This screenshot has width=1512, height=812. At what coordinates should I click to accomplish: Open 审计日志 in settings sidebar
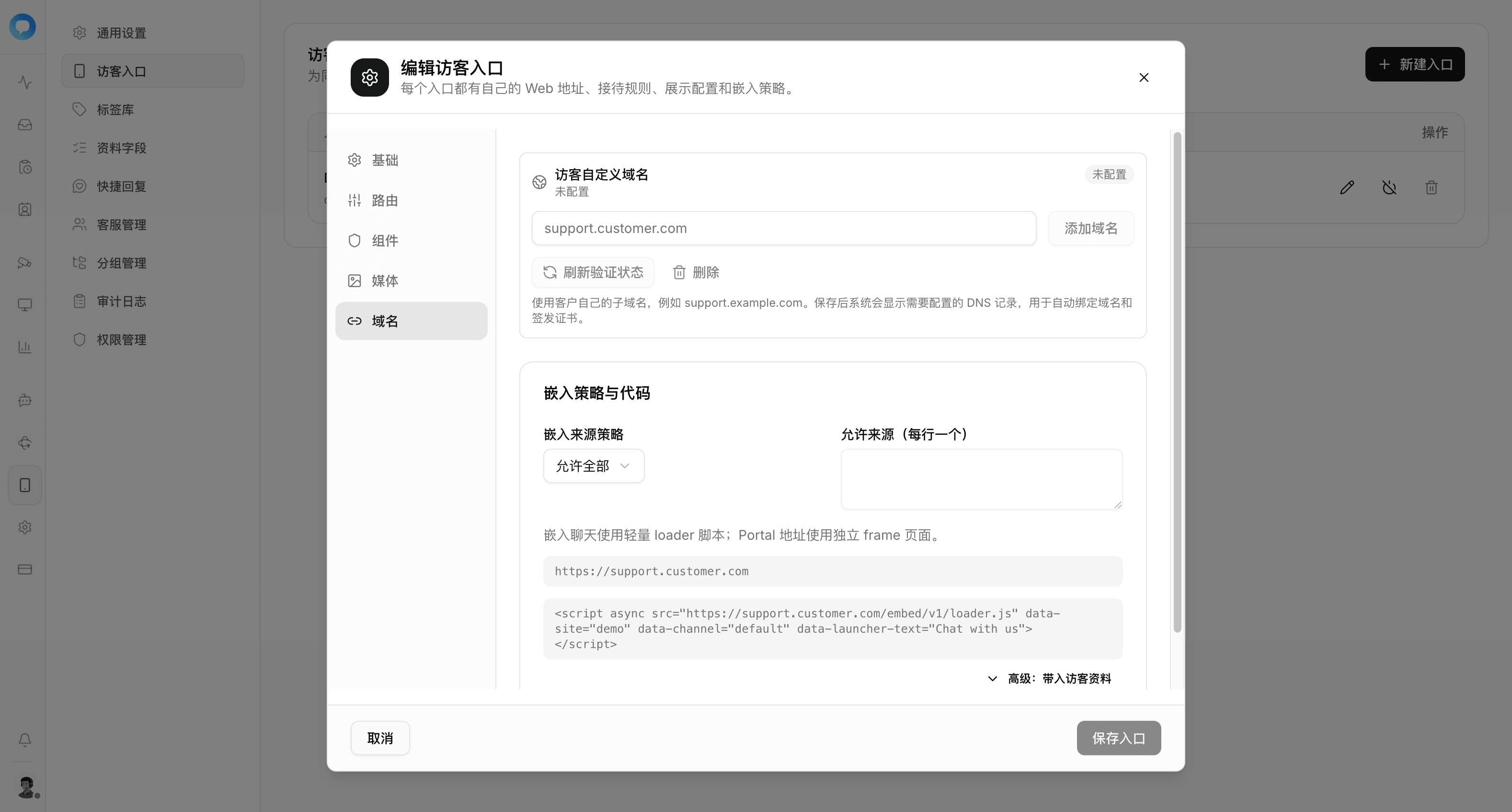[x=153, y=301]
